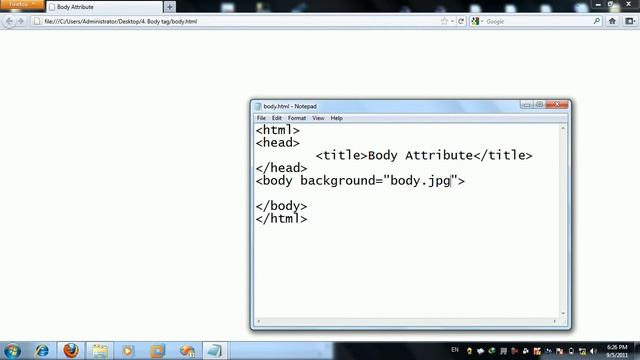Switch to Firefox on the taskbar
The image size is (640, 360).
coord(71,351)
